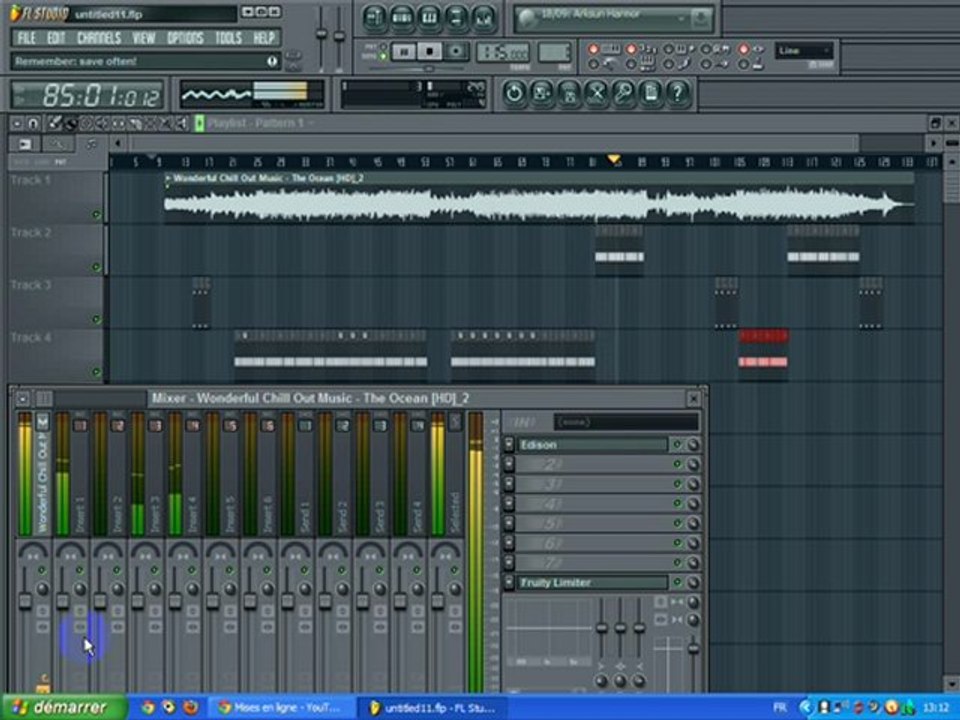
Task: Click the record button in transport
Action: coord(456,52)
